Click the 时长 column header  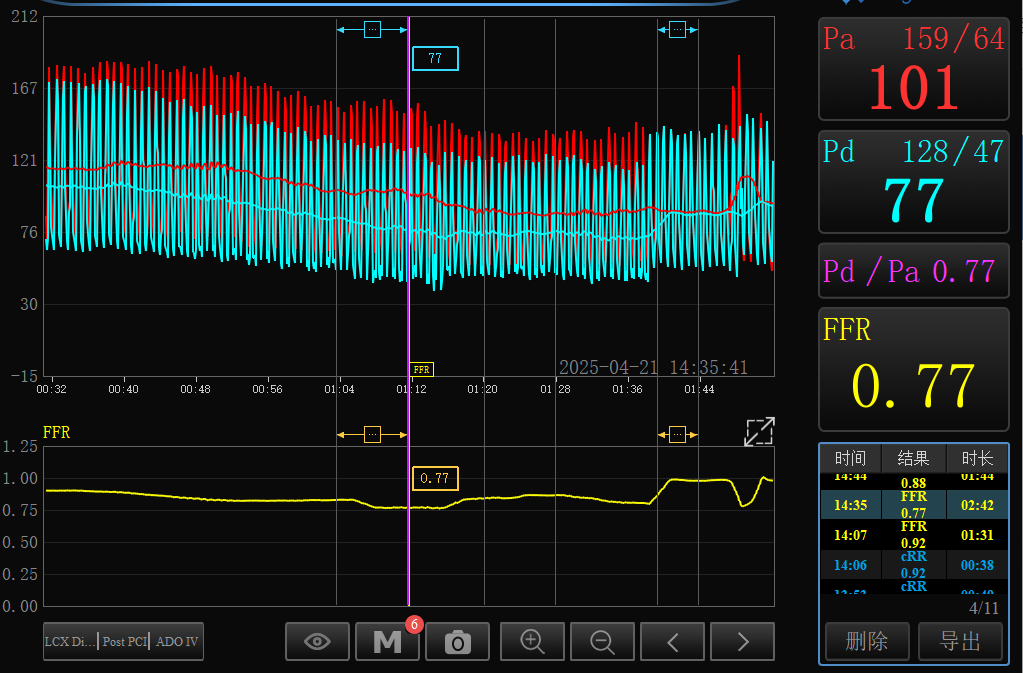[x=977, y=458]
